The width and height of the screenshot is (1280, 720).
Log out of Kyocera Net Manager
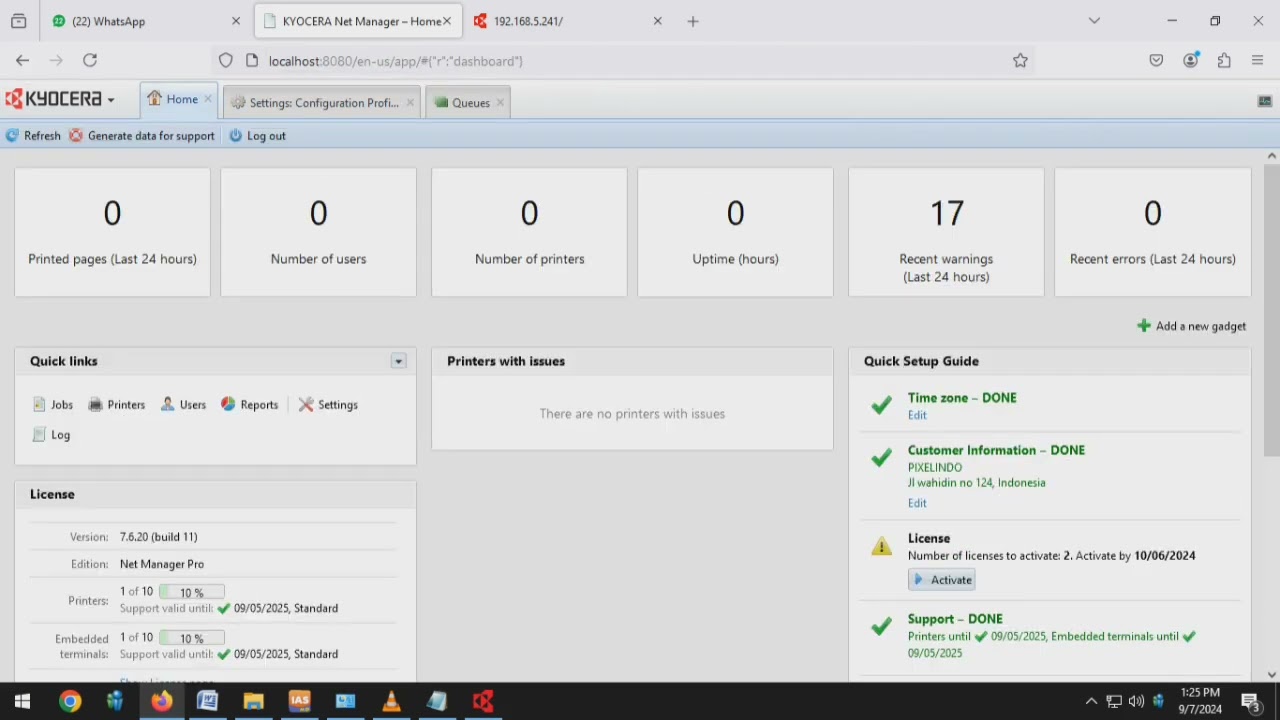point(257,136)
